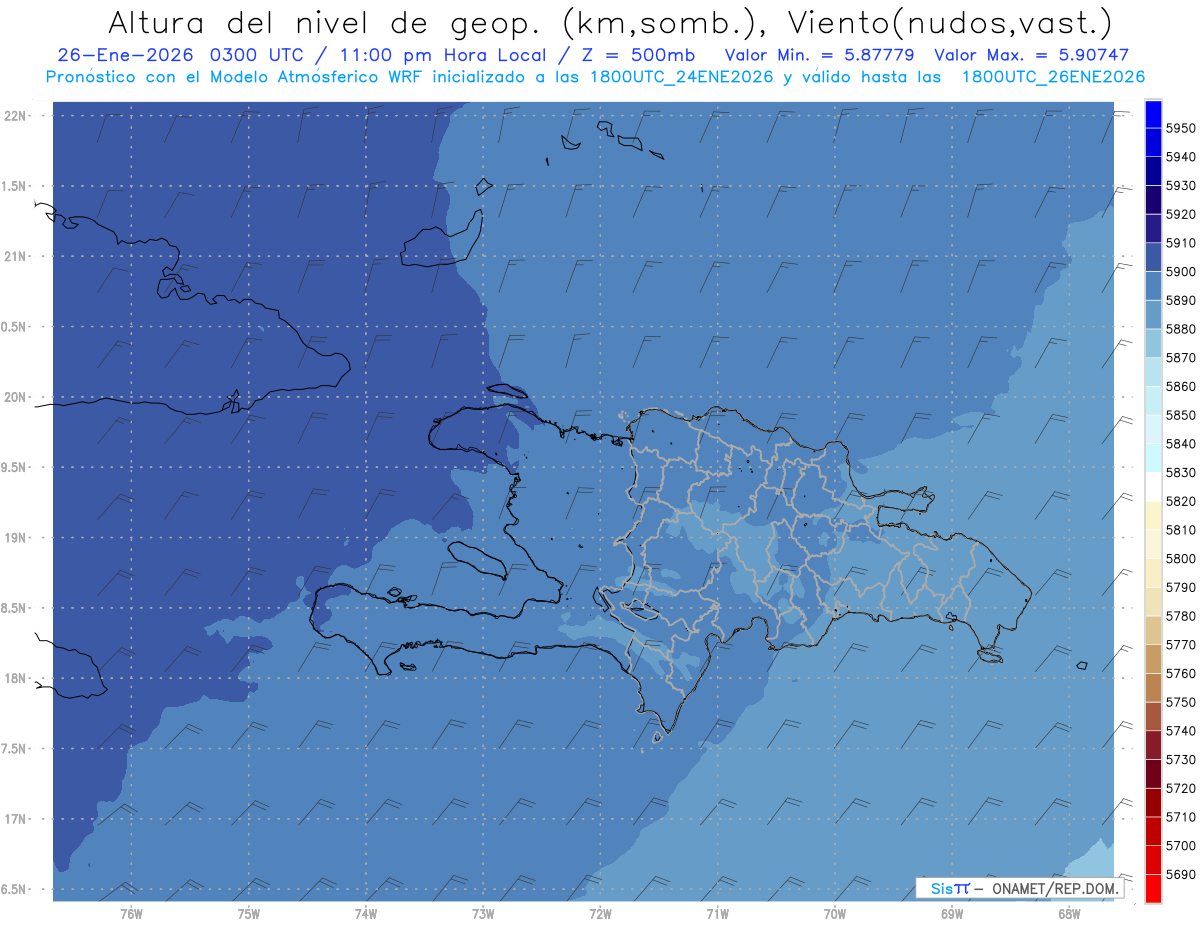Click the '70W' longitude axis label
Image resolution: width=1200 pixels, height=927 pixels.
point(835,914)
